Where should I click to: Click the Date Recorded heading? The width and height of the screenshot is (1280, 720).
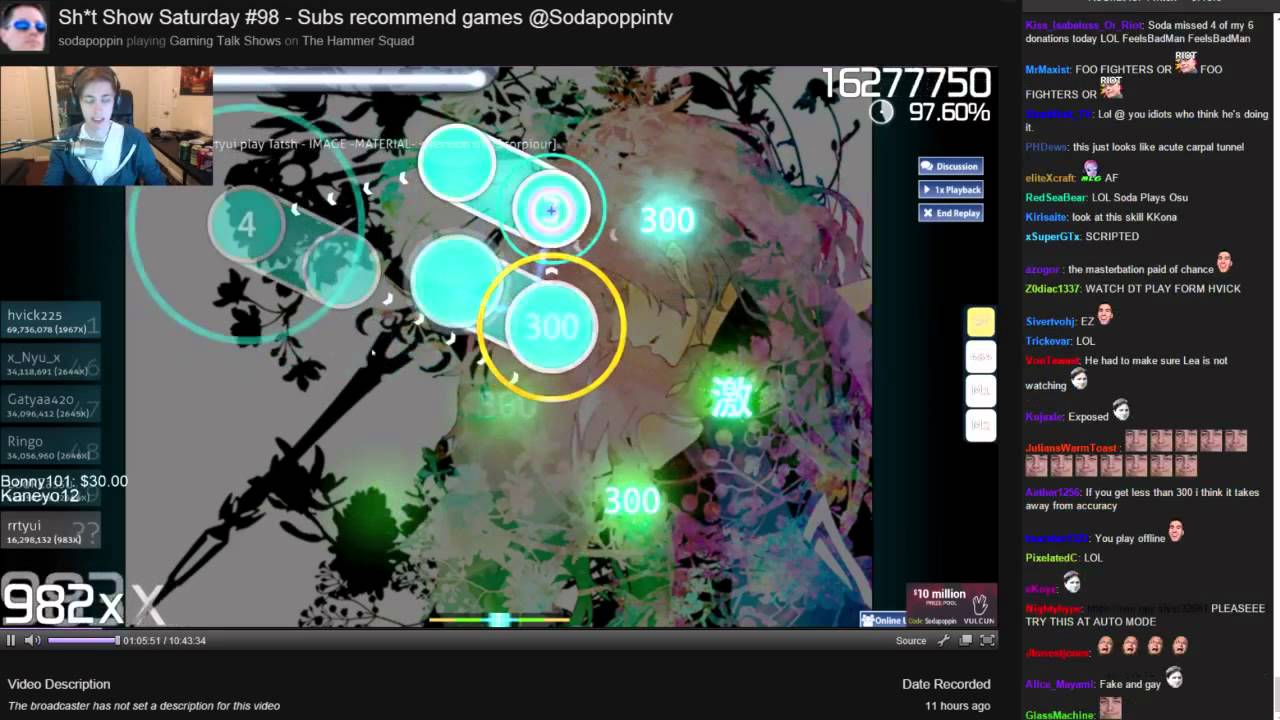coord(946,684)
